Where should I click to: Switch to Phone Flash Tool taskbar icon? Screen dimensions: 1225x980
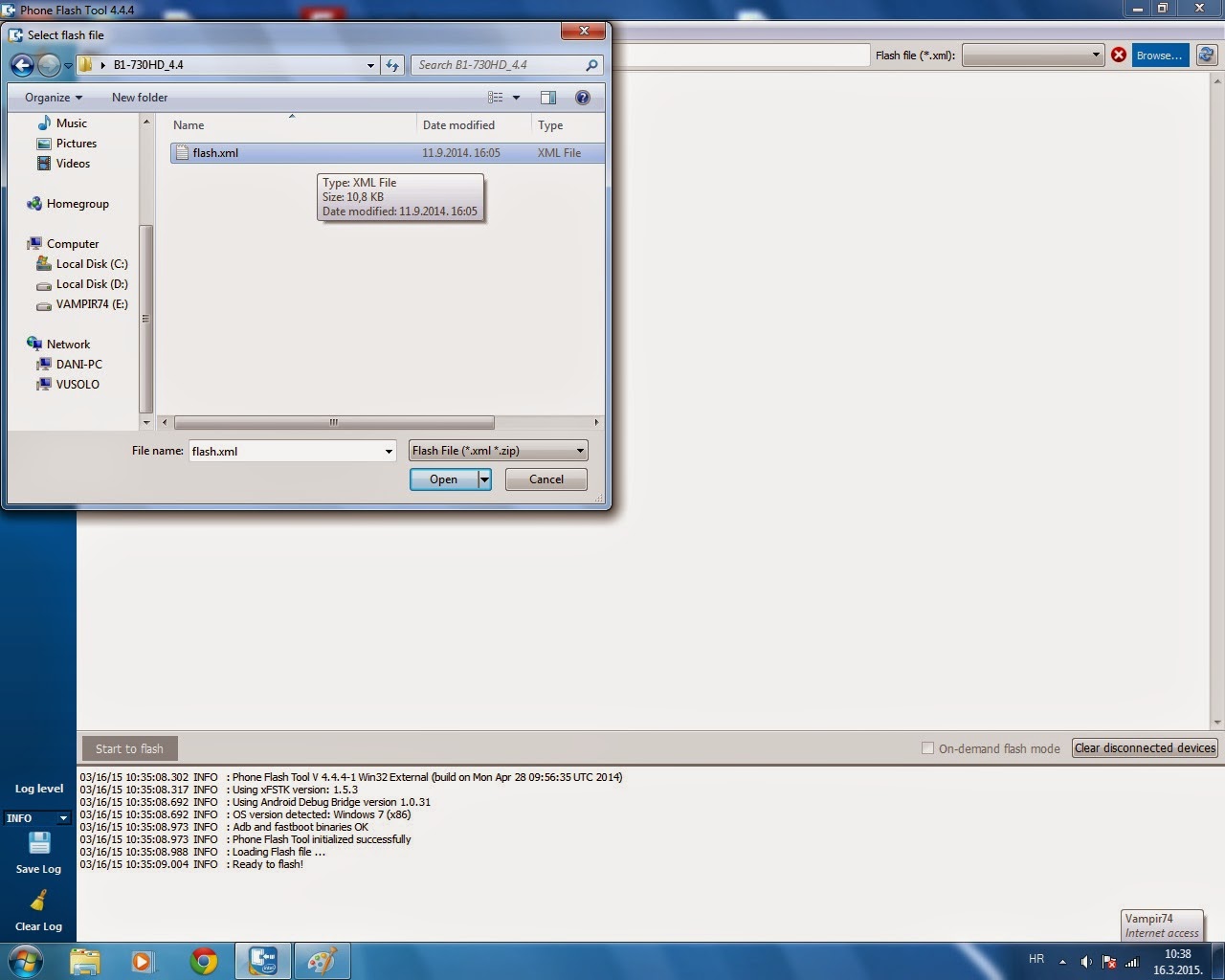tap(262, 961)
